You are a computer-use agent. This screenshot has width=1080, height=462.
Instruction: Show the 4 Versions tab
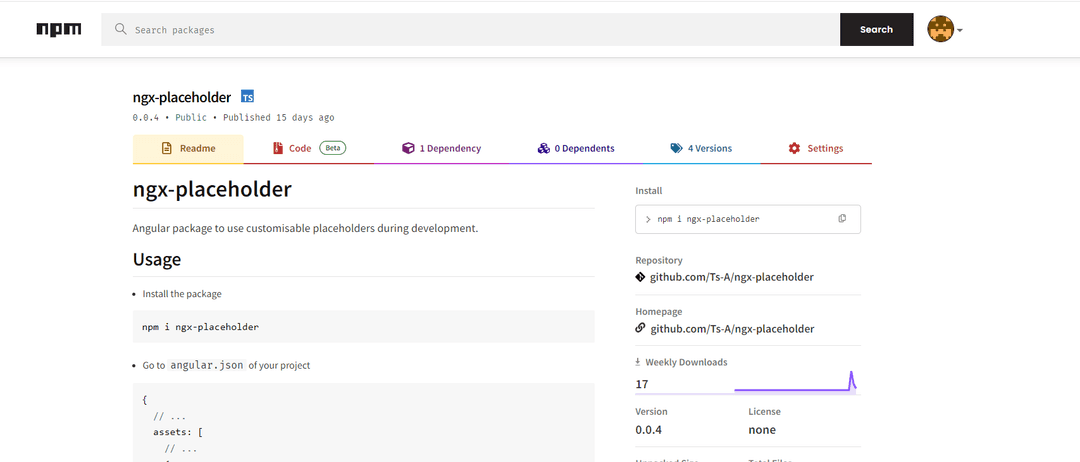point(701,149)
